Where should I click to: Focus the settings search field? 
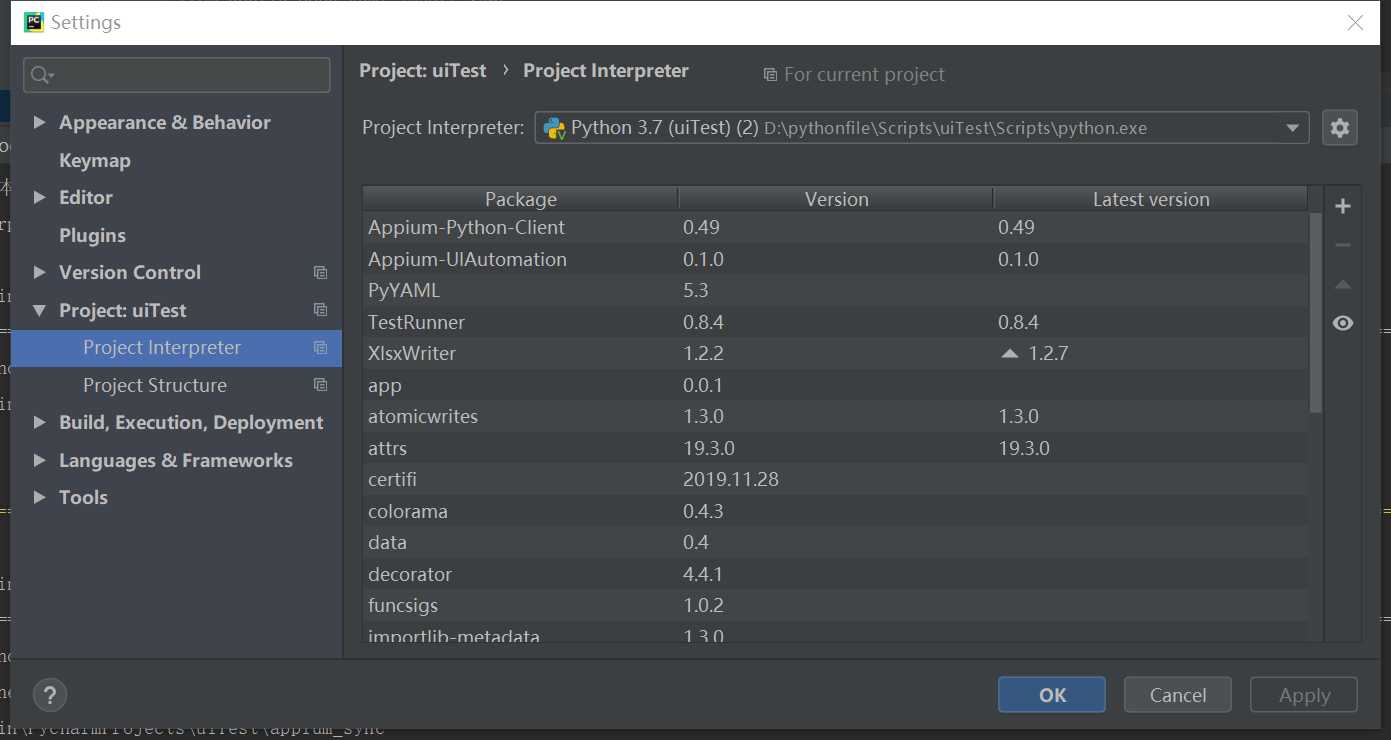click(177, 75)
